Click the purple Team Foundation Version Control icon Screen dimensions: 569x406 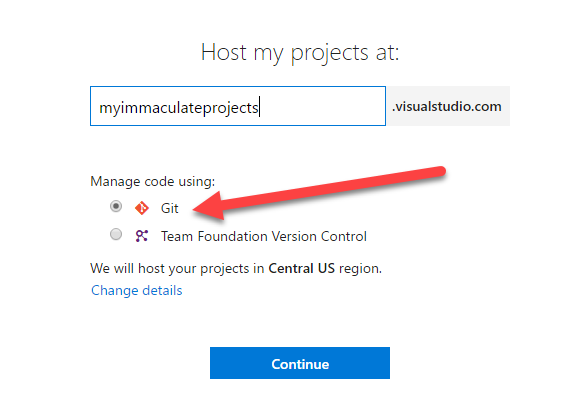pos(142,236)
